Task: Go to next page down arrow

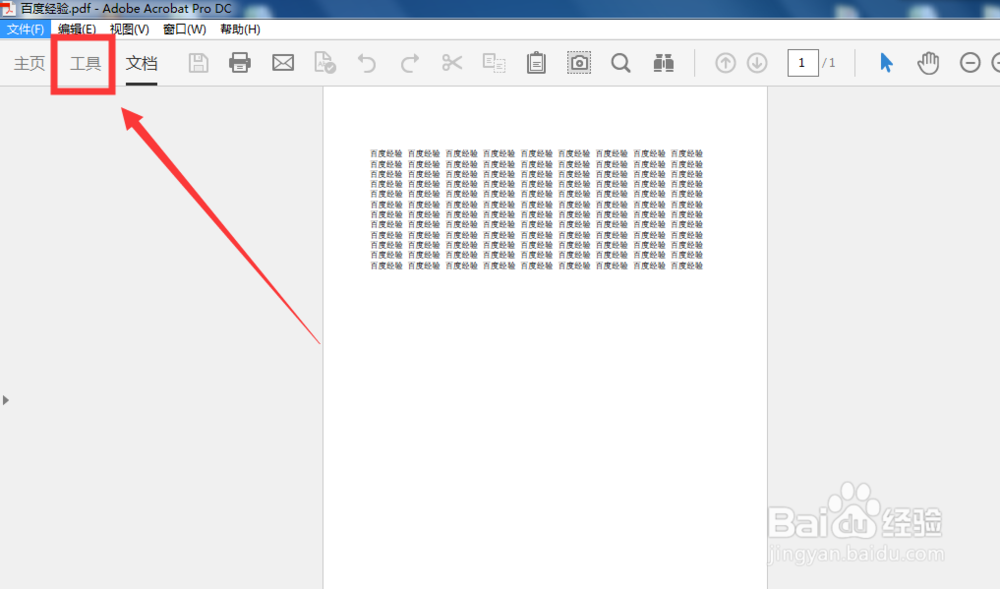Action: [x=757, y=62]
